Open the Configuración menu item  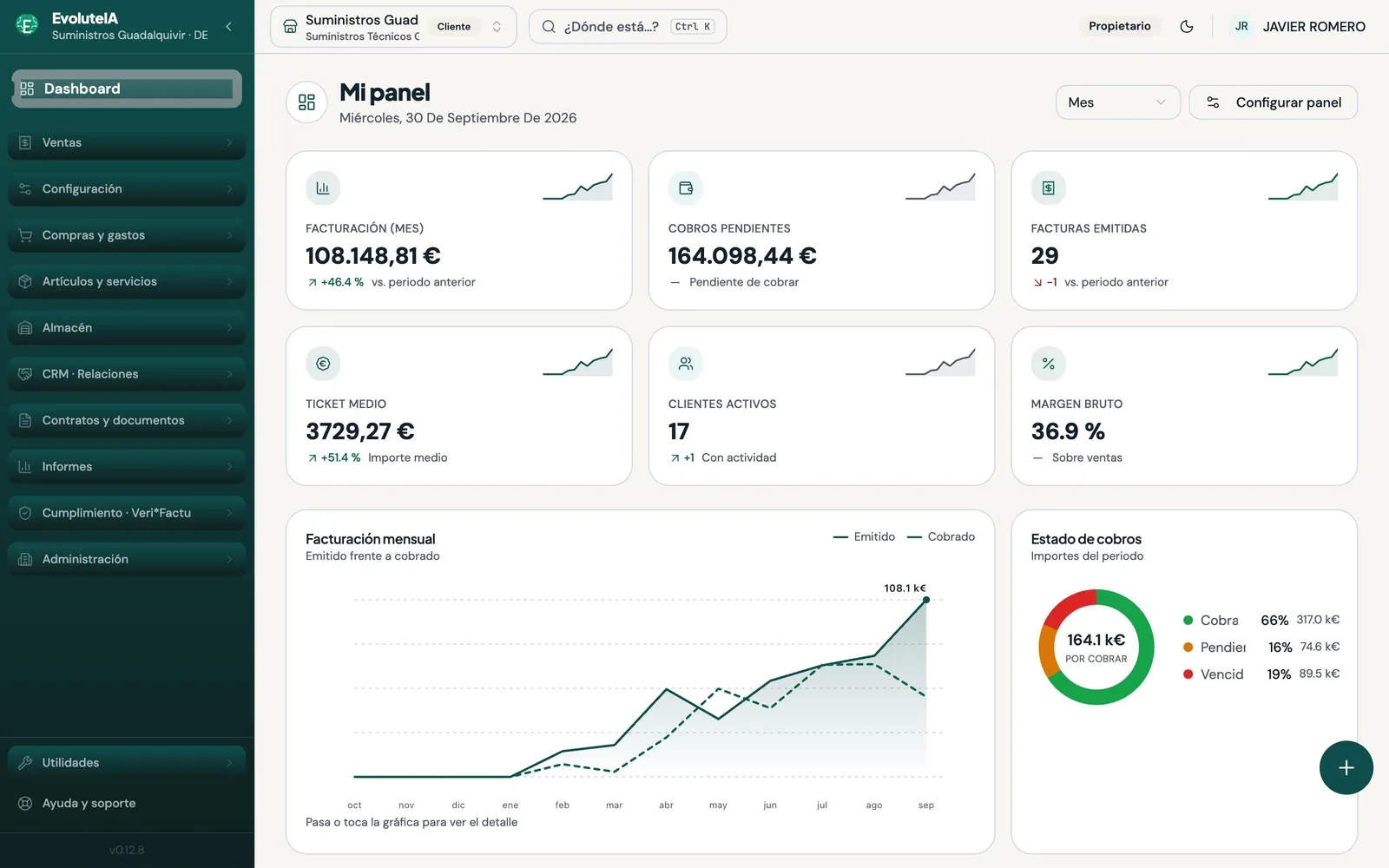127,189
